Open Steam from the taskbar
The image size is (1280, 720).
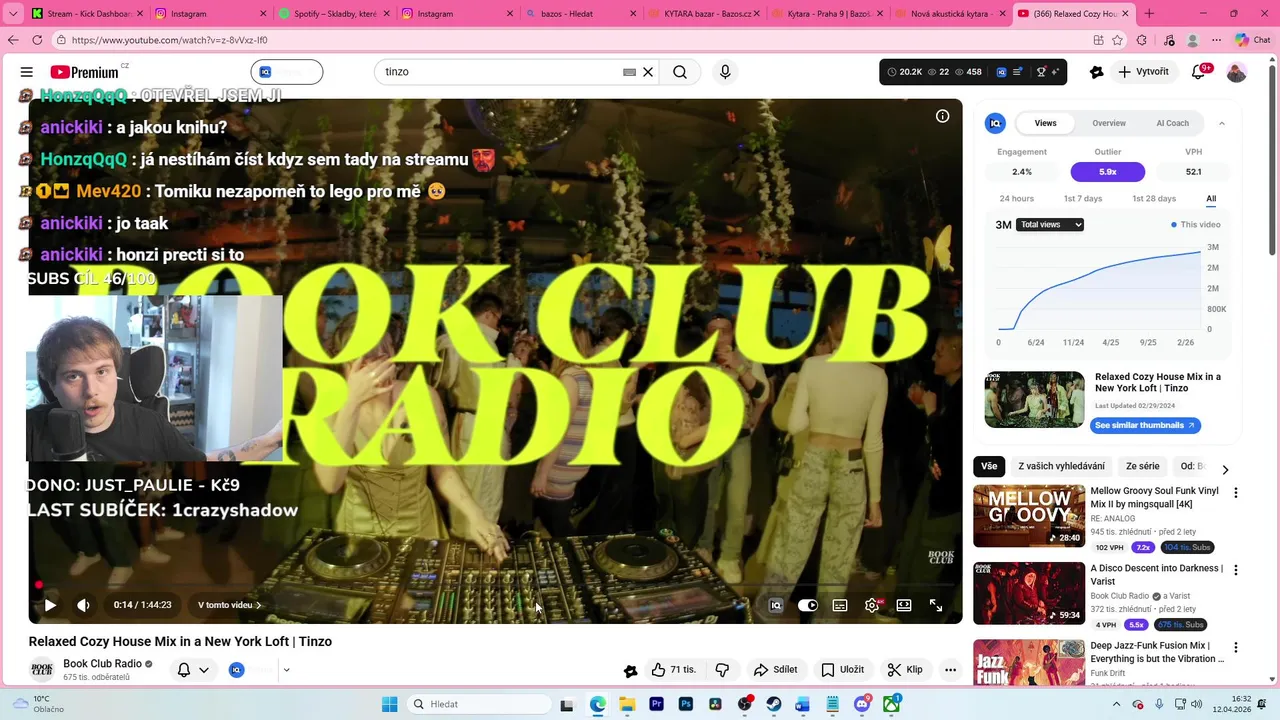tap(774, 704)
